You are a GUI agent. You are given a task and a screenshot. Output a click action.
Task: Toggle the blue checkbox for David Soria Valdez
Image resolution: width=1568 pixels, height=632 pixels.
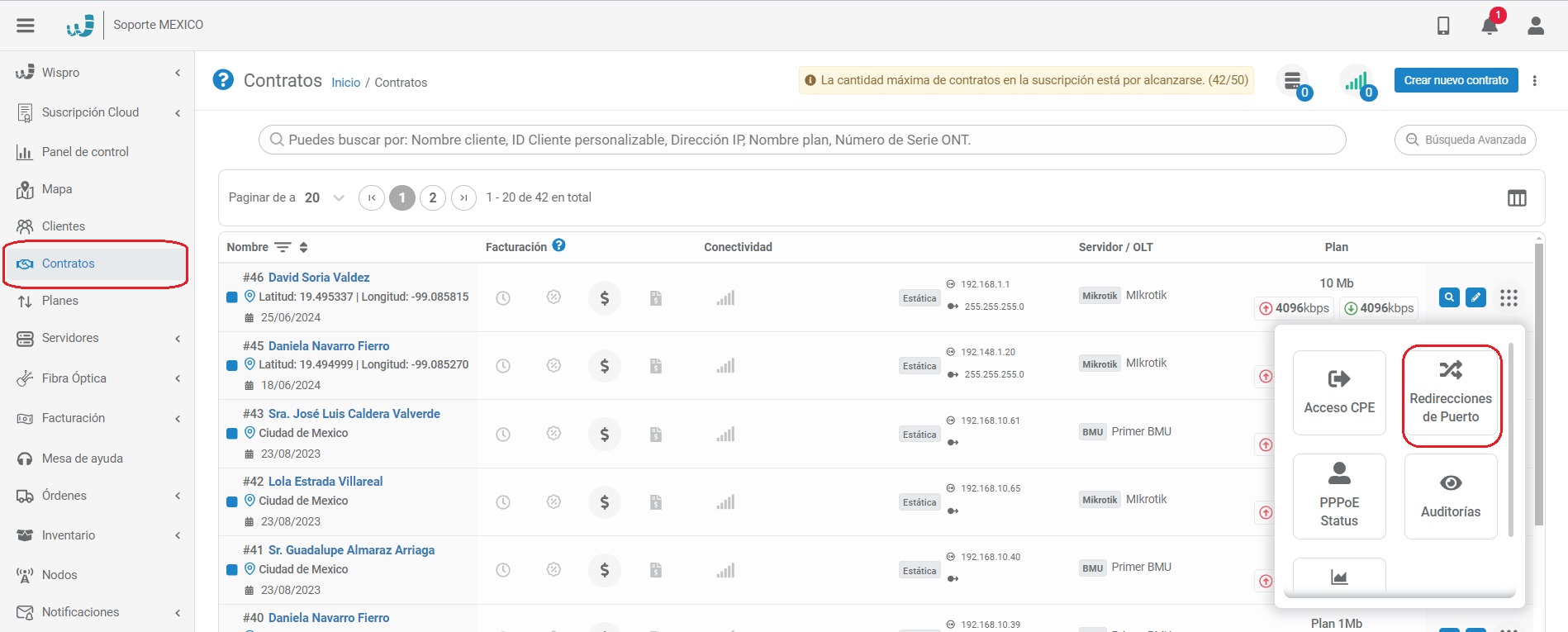click(232, 297)
